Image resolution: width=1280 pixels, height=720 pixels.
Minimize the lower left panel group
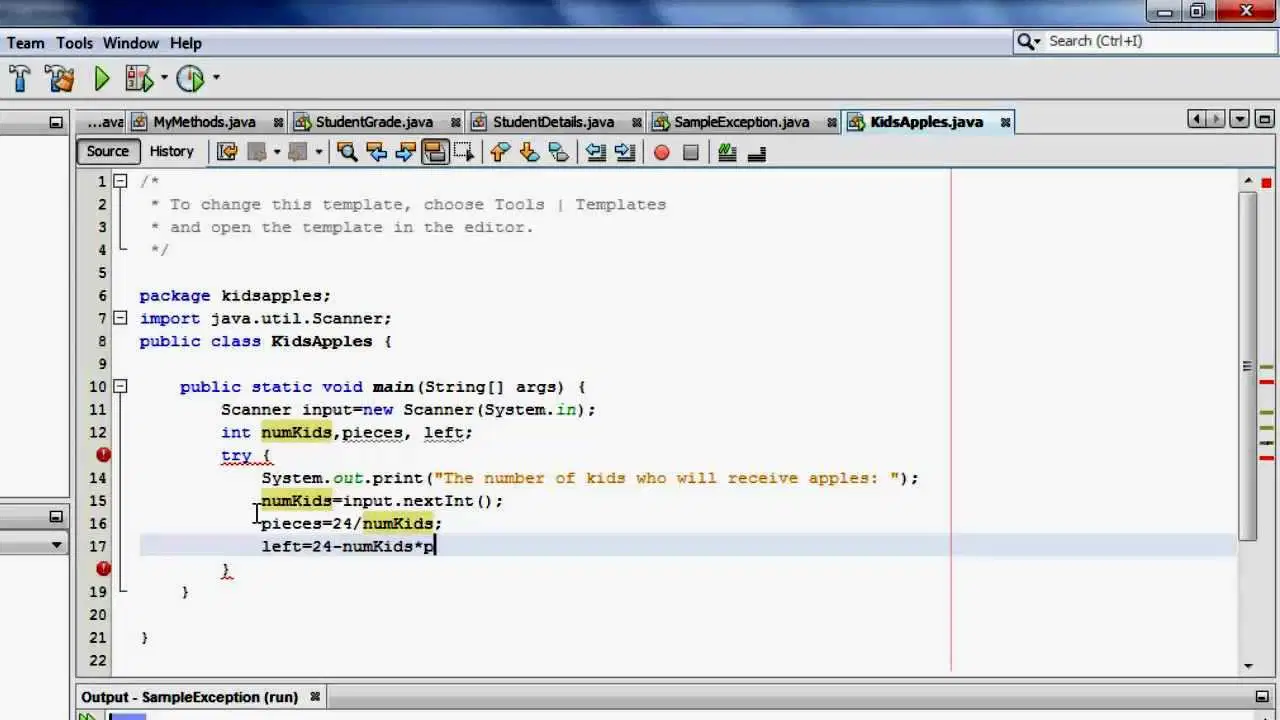56,517
